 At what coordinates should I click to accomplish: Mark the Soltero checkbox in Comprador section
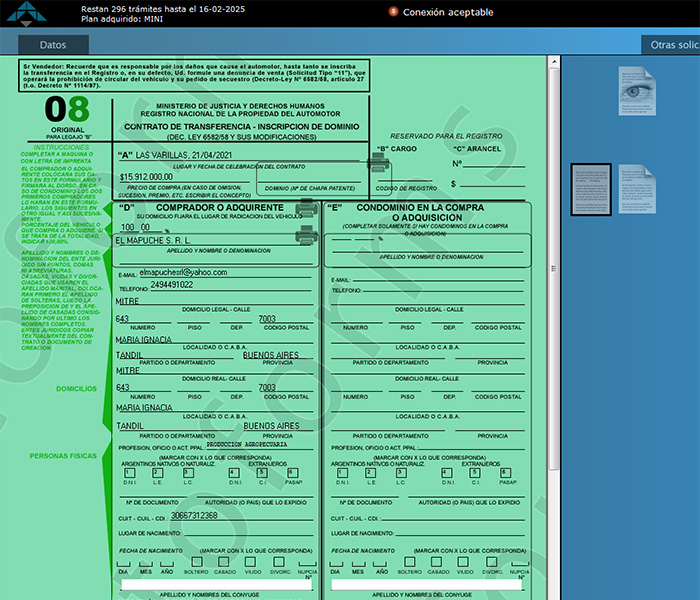click(x=198, y=563)
